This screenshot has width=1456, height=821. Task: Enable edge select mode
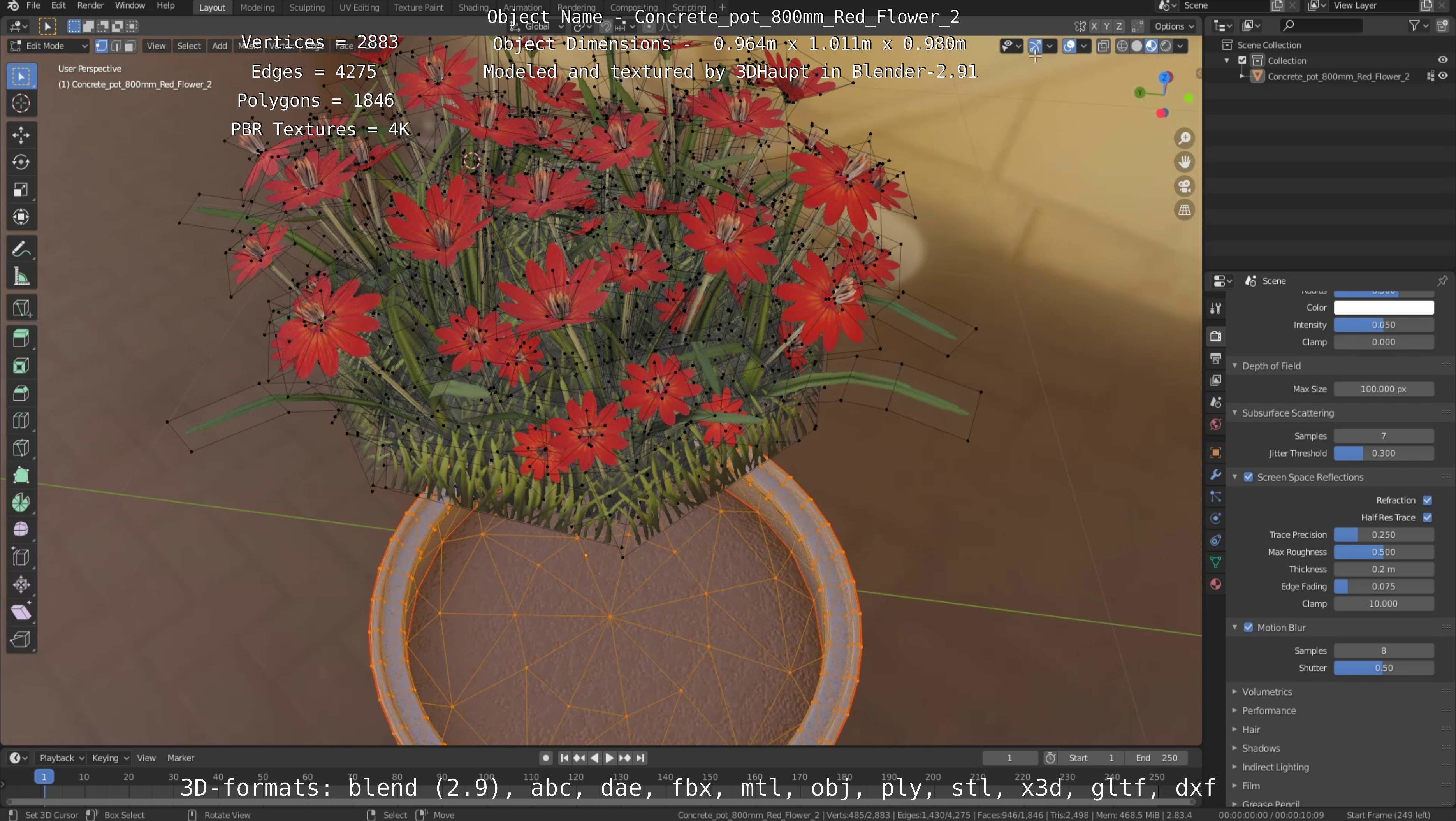coord(116,46)
